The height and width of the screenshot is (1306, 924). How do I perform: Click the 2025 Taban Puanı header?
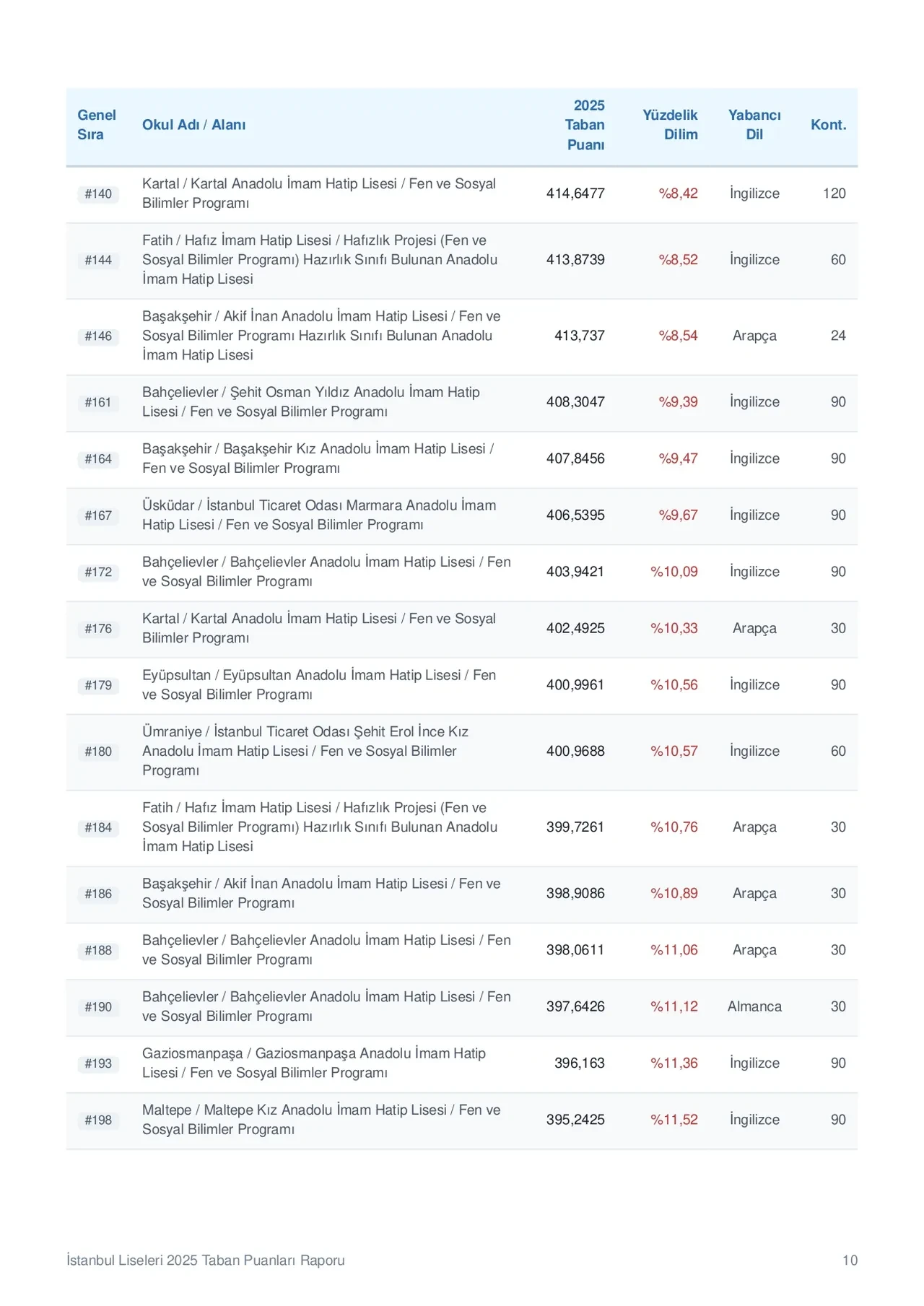[x=585, y=125]
